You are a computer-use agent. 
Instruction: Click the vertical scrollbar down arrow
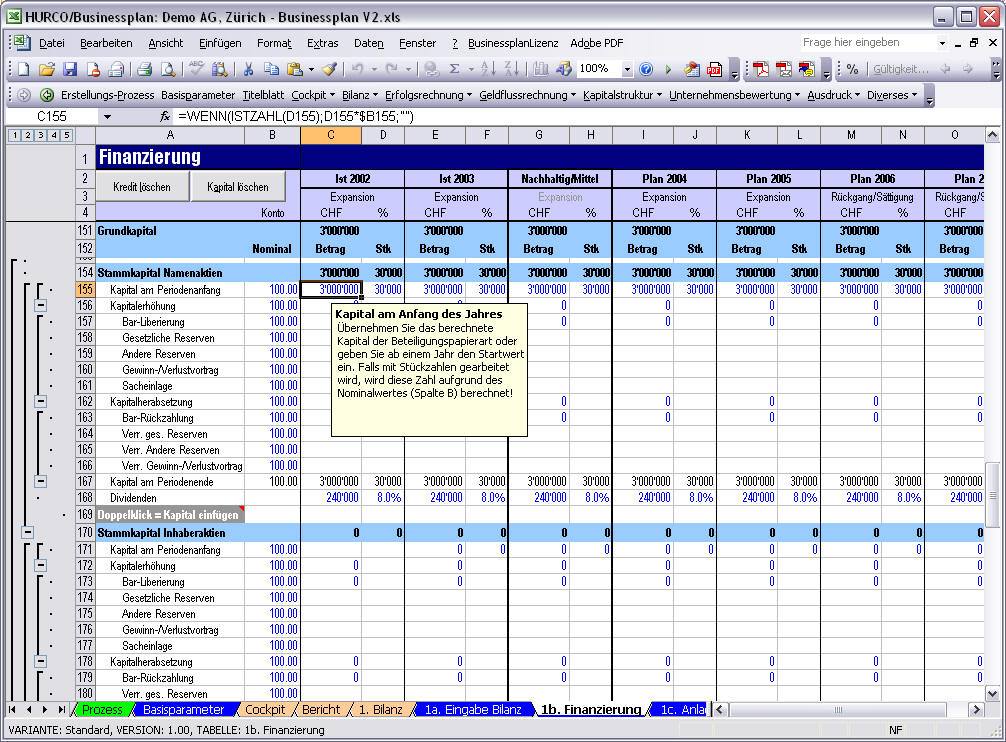992,693
